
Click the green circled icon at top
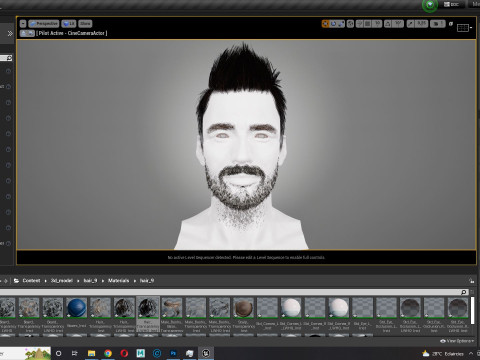click(x=430, y=5)
